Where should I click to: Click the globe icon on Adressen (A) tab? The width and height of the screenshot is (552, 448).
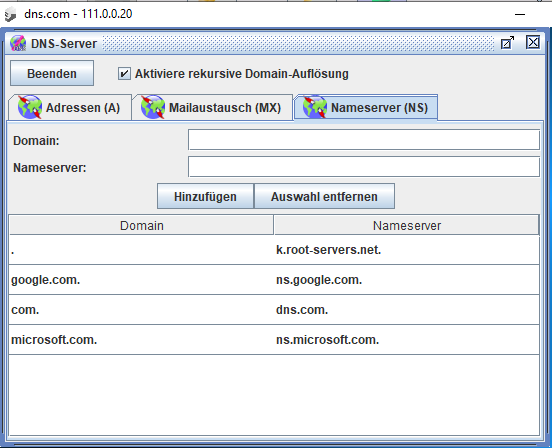coord(30,107)
